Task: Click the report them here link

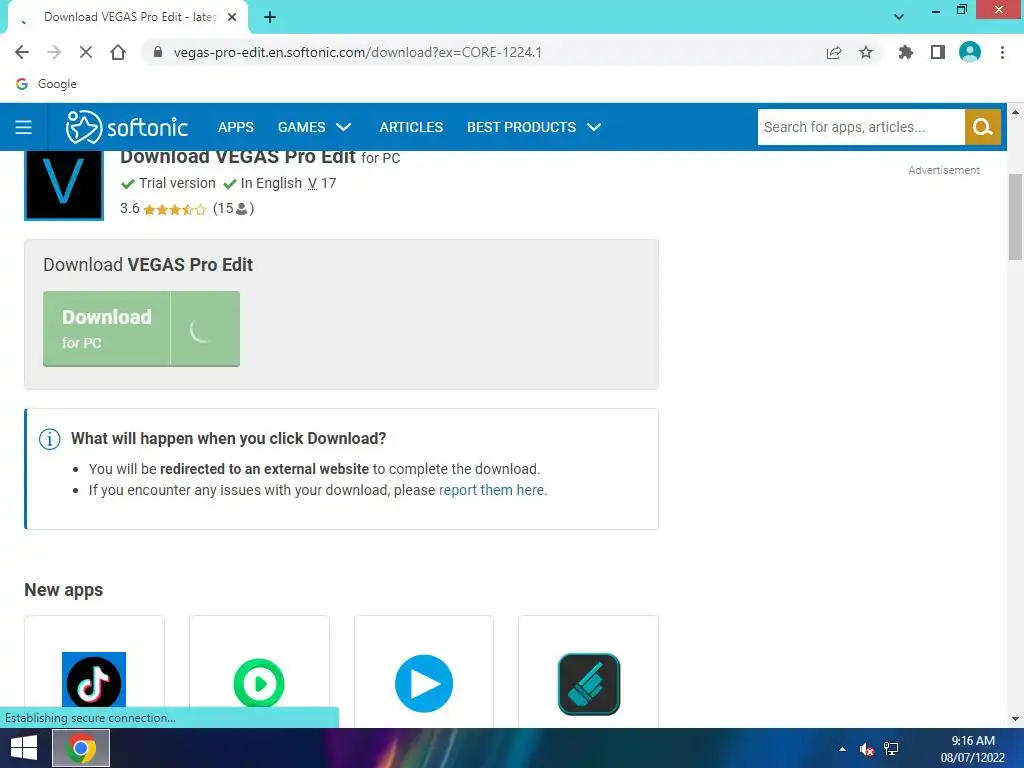Action: tap(492, 490)
